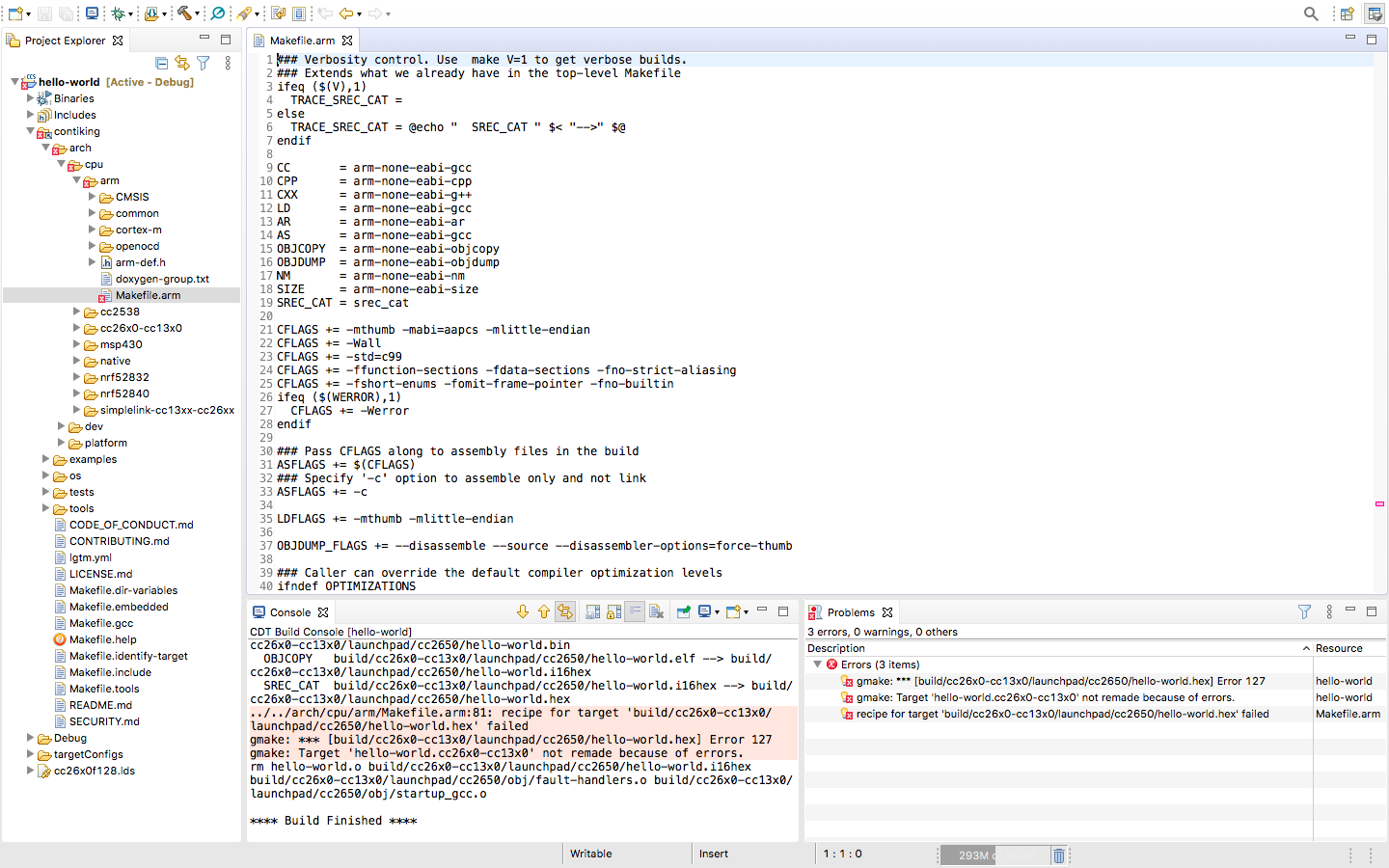Build the project using the hammer icon
The width and height of the screenshot is (1389, 868).
click(x=185, y=14)
